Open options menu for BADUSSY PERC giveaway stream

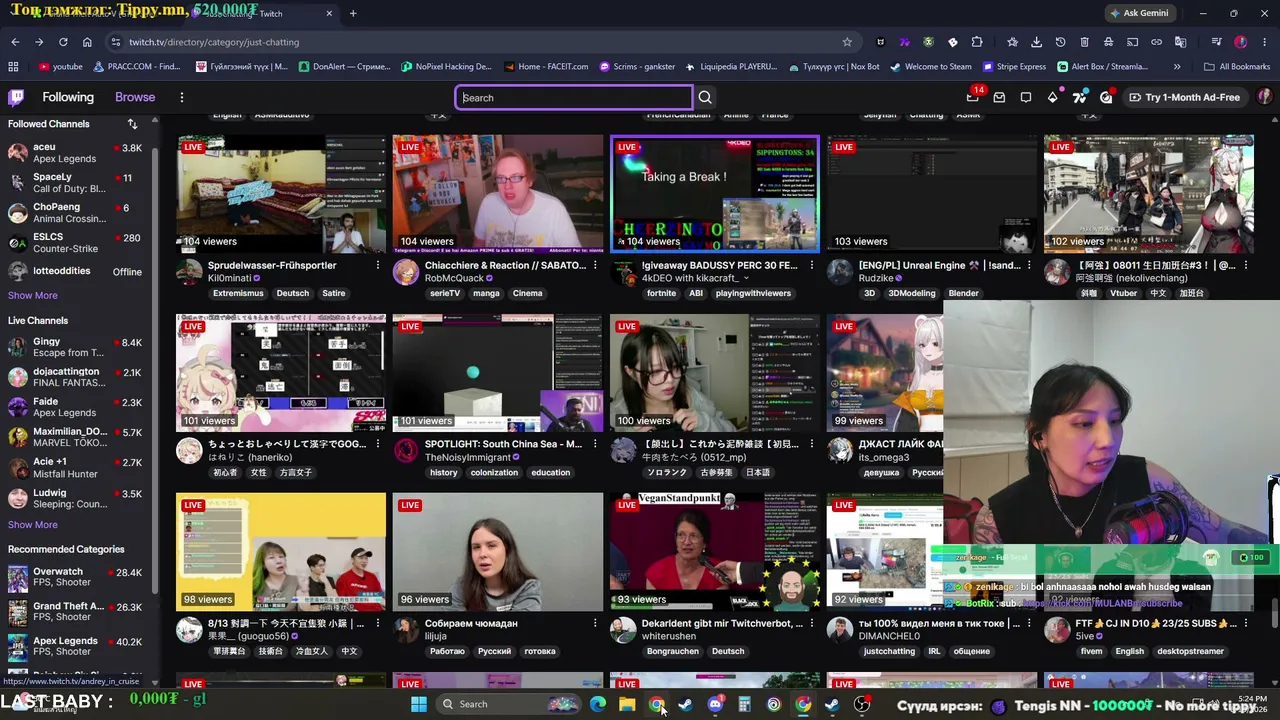click(812, 265)
